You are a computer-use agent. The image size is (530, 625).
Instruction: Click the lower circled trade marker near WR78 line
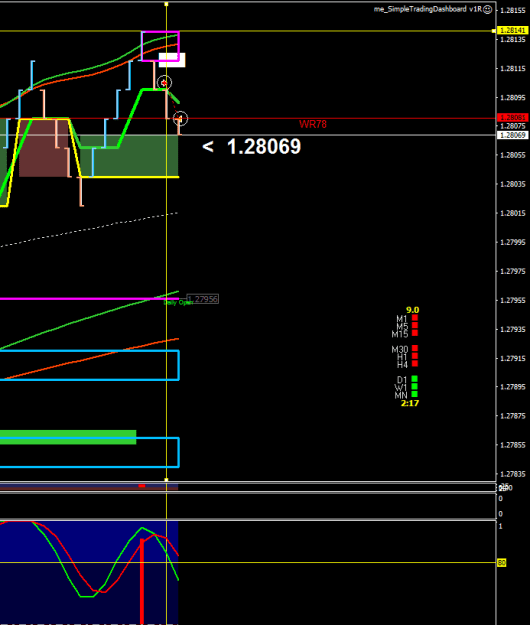pos(180,118)
